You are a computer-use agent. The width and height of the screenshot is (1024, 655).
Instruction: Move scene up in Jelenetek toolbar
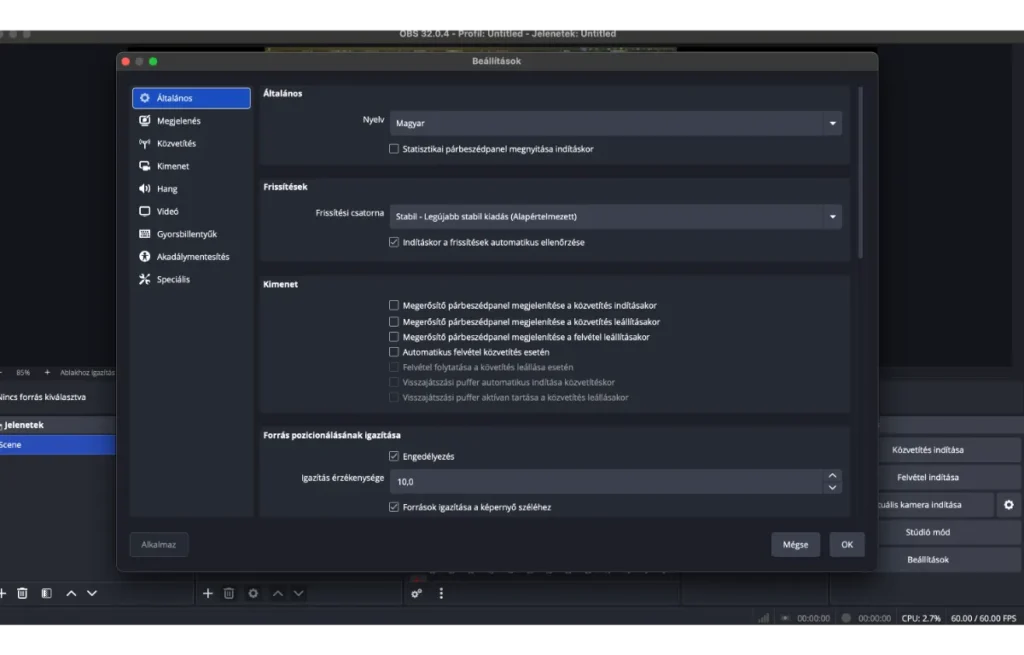pos(71,594)
